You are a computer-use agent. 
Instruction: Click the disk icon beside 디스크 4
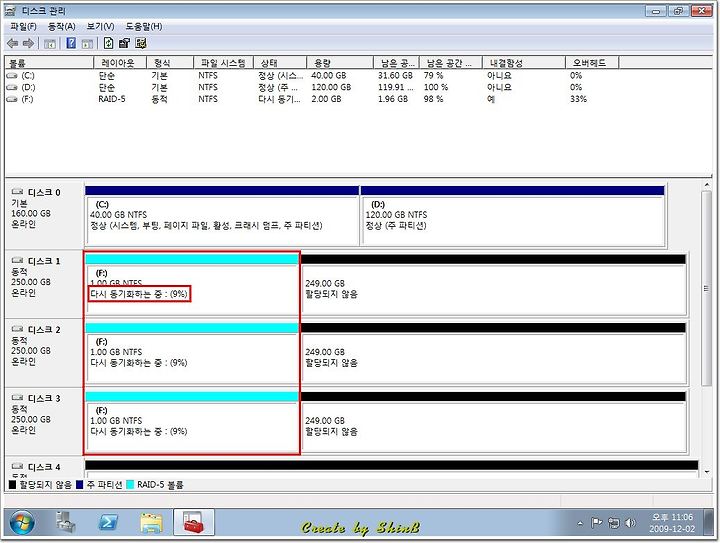tap(17, 466)
